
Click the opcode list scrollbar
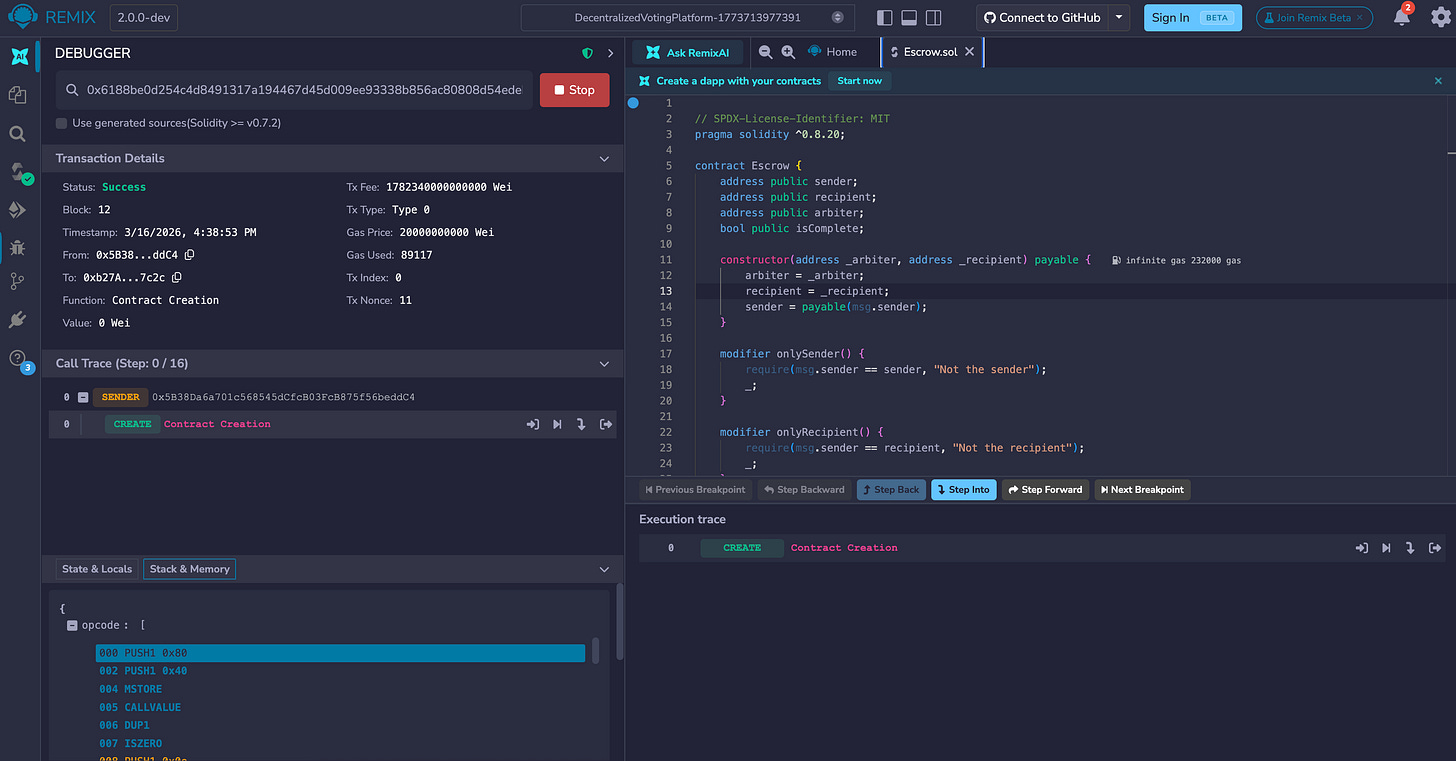[596, 651]
